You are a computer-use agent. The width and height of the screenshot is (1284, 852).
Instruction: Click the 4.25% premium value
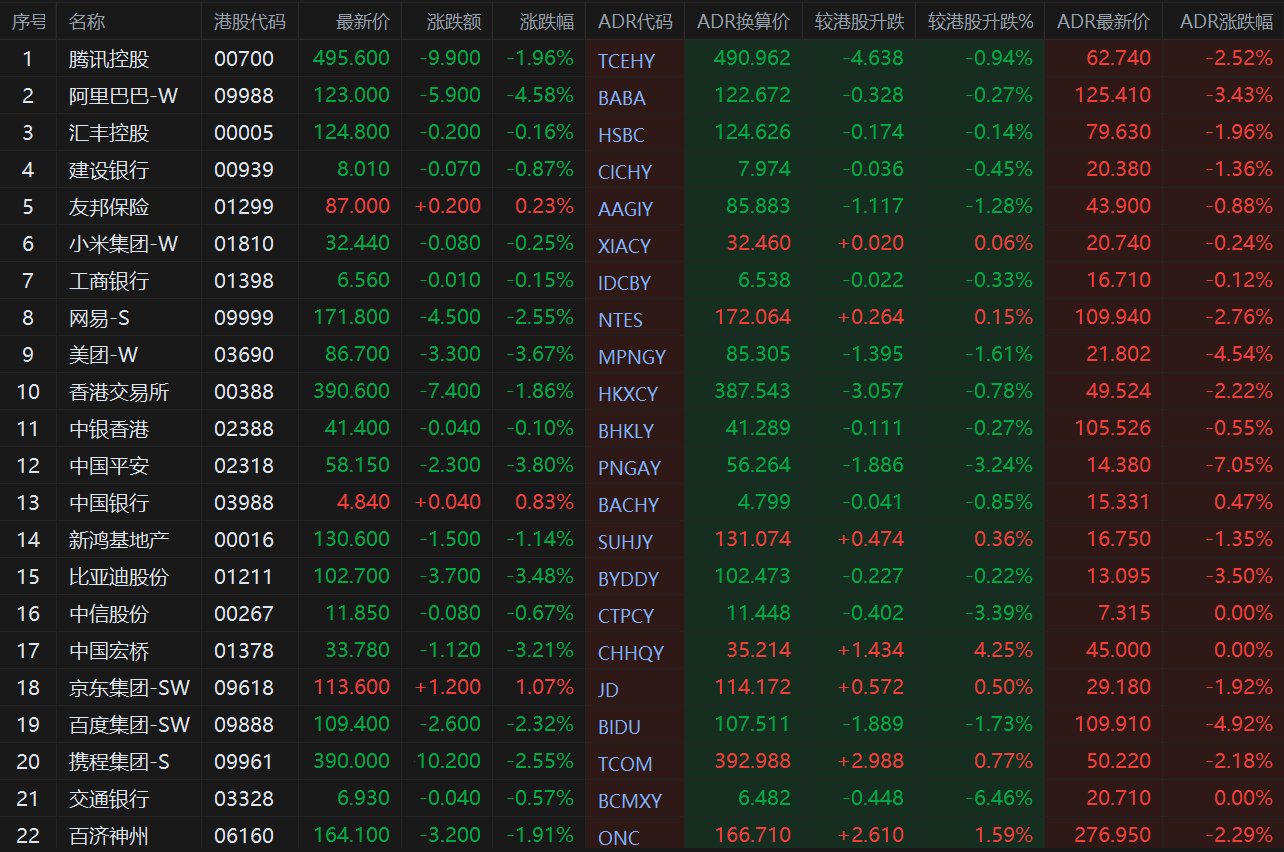pyautogui.click(x=1004, y=651)
